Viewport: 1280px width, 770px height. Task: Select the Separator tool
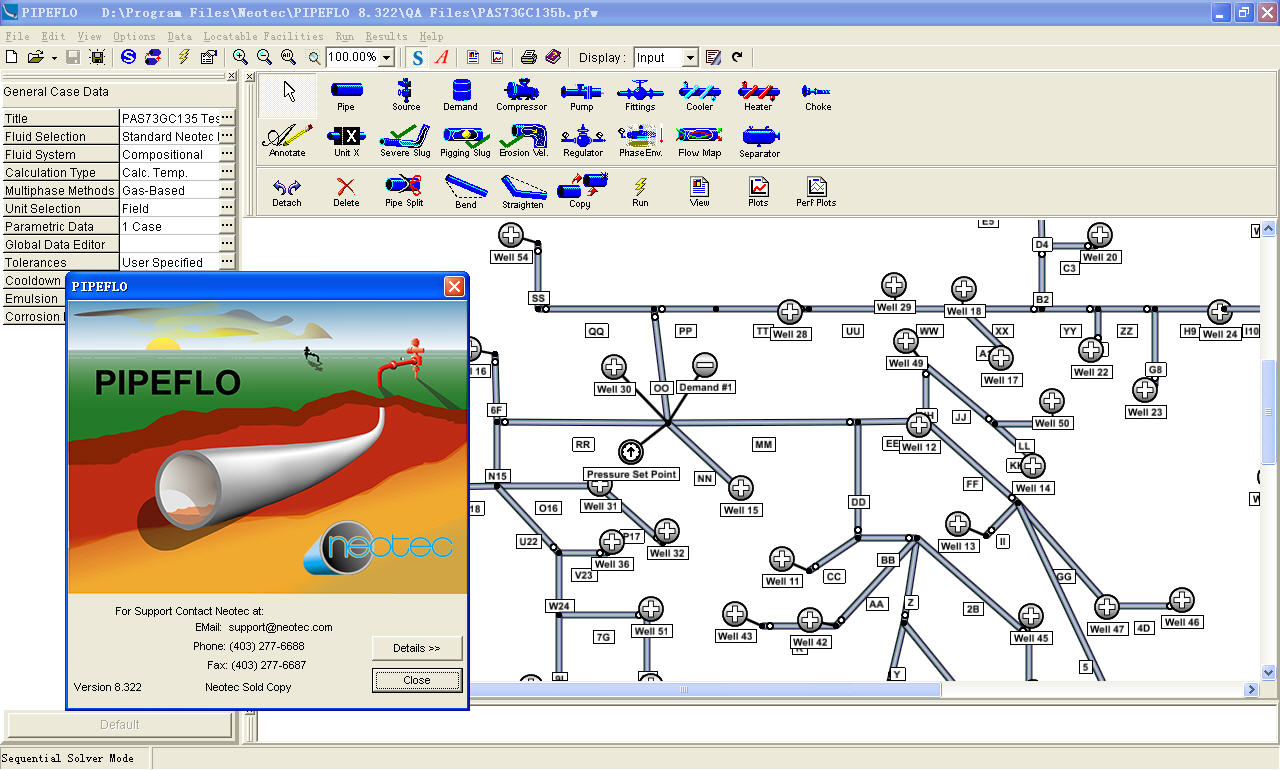(x=760, y=141)
